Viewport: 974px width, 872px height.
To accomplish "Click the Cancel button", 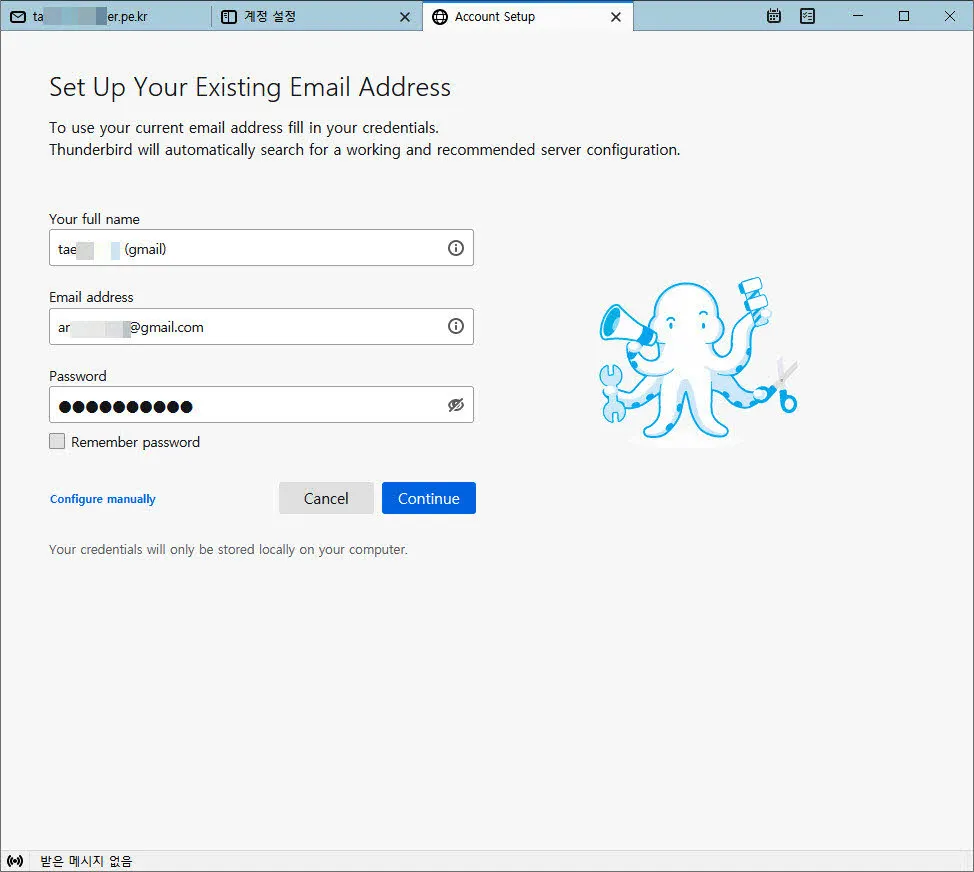I will click(x=326, y=498).
